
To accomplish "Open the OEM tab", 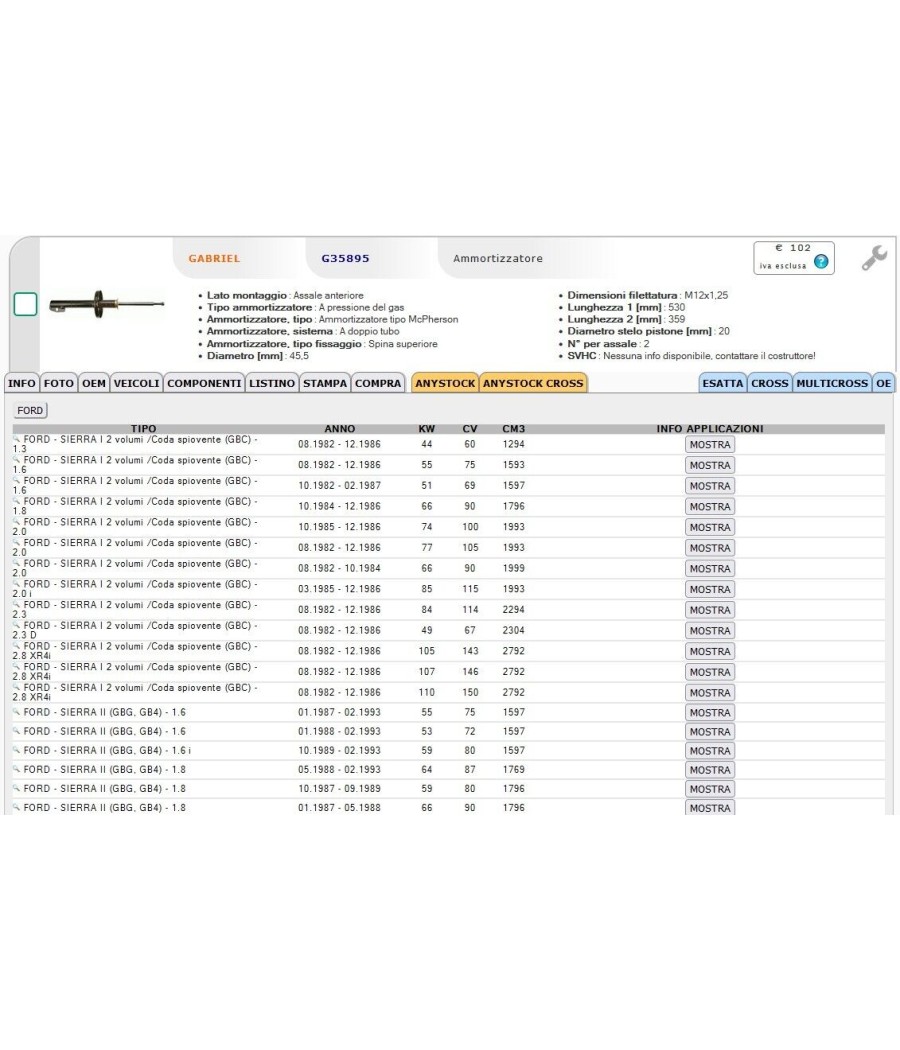I will point(94,383).
